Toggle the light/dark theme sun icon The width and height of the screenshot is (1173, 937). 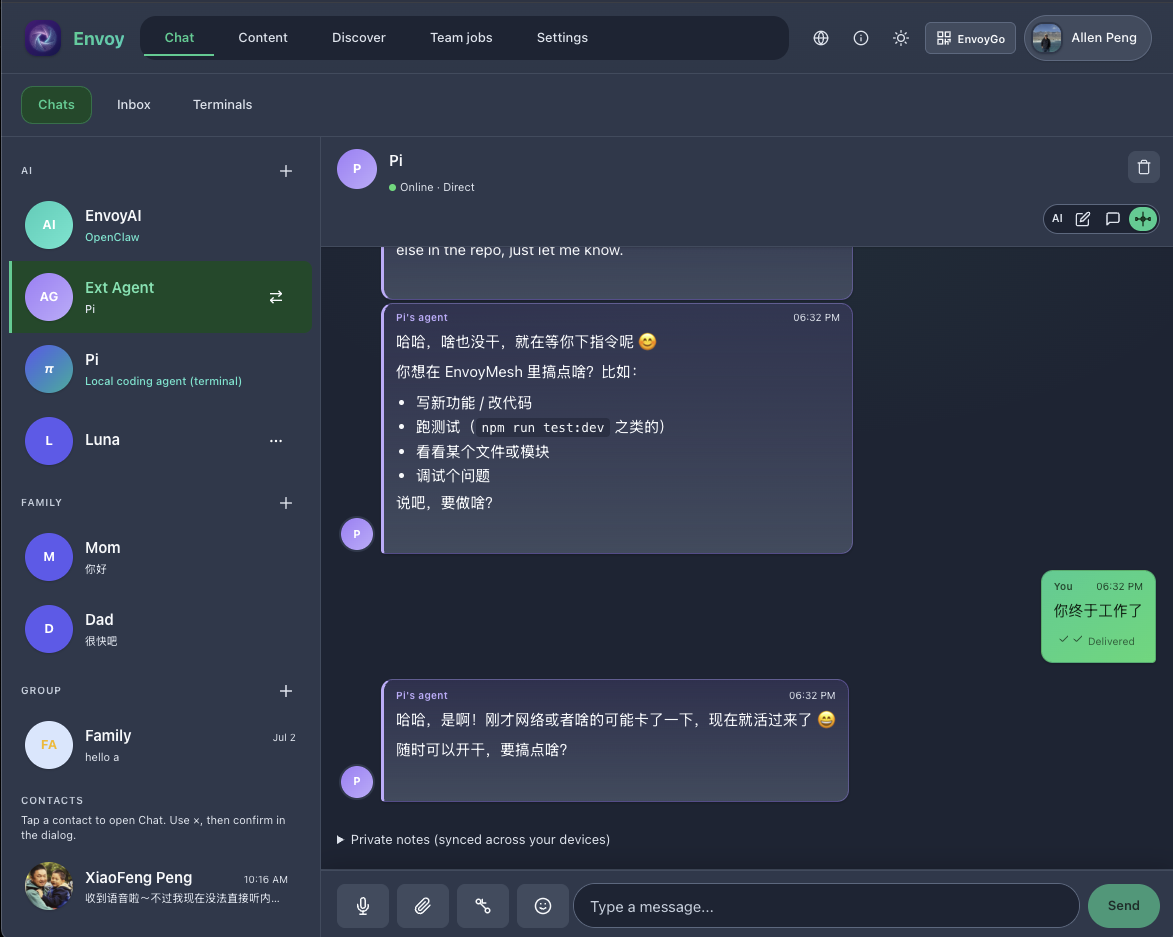pyautogui.click(x=901, y=38)
